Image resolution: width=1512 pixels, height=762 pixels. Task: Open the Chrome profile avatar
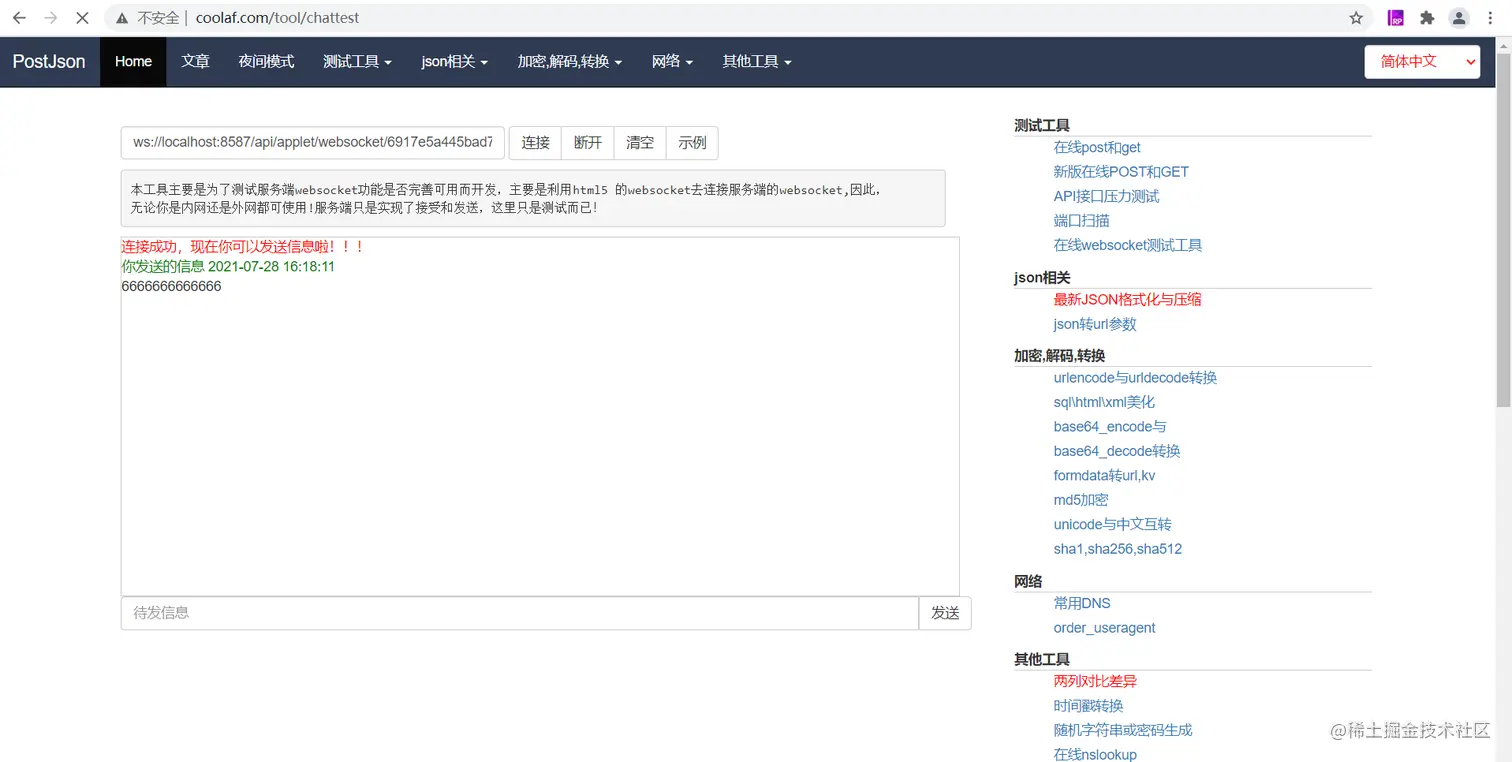click(x=1459, y=18)
